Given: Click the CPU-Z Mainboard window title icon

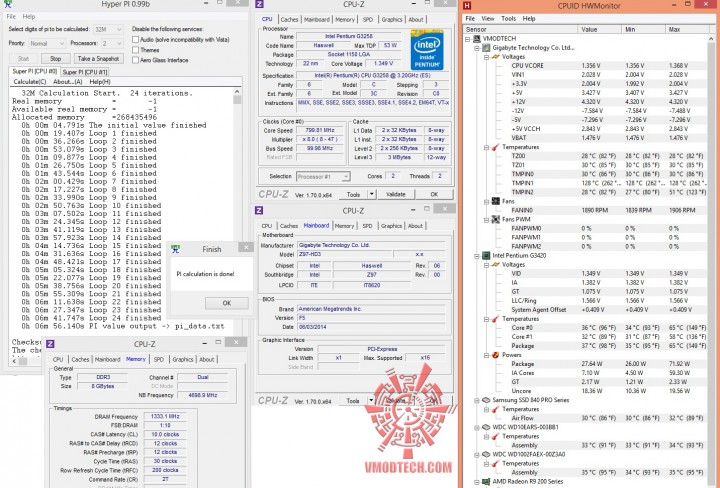Looking at the screenshot, I should 259,210.
